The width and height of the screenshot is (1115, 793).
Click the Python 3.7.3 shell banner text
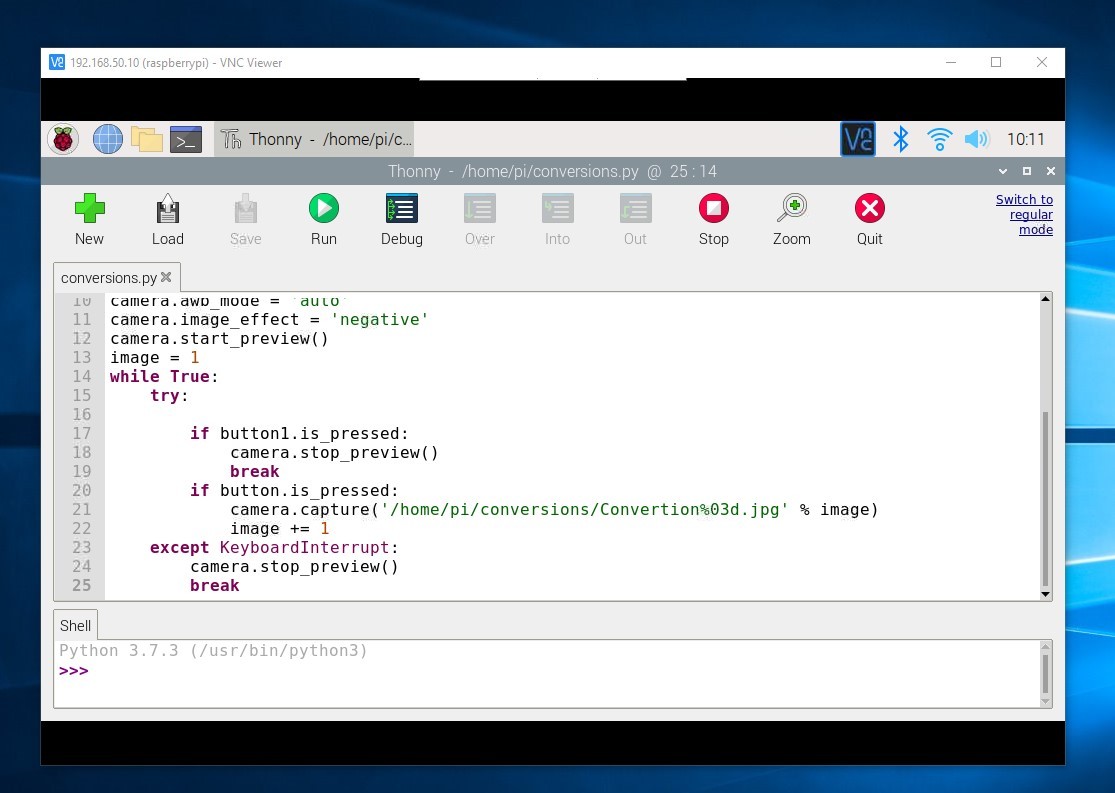(213, 651)
